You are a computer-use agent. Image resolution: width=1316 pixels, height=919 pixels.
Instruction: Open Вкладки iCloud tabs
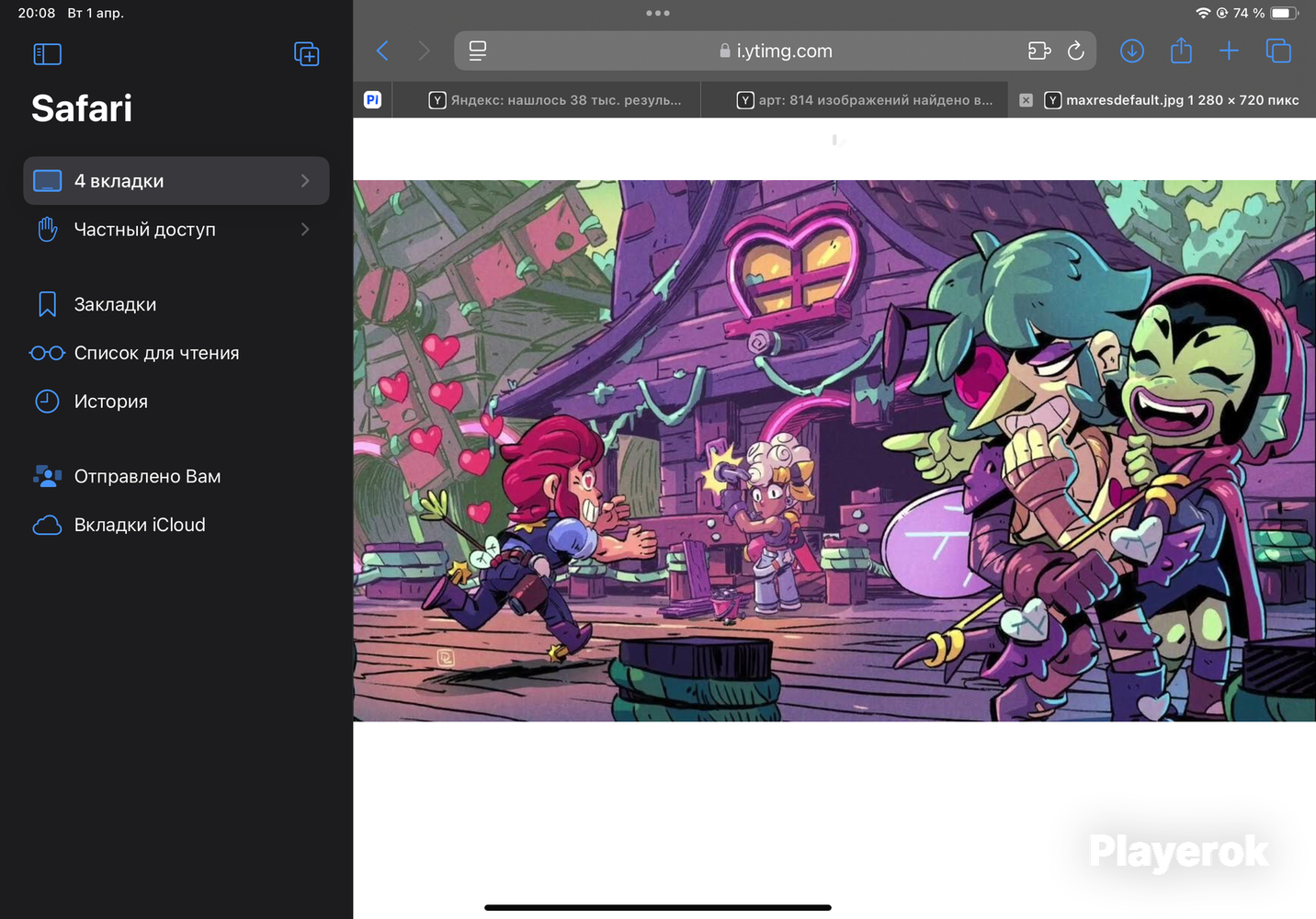(x=176, y=525)
